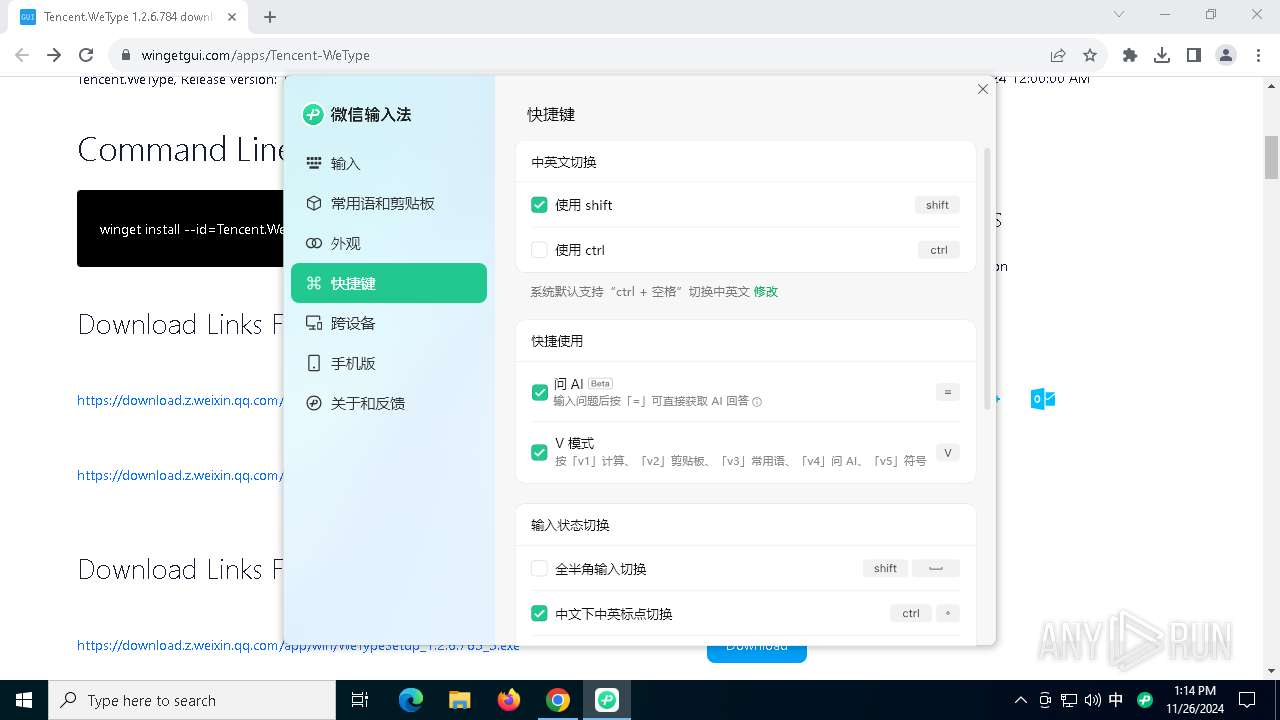Open Chrome tab search dropdown
Image resolution: width=1280 pixels, height=720 pixels.
[x=1119, y=14]
